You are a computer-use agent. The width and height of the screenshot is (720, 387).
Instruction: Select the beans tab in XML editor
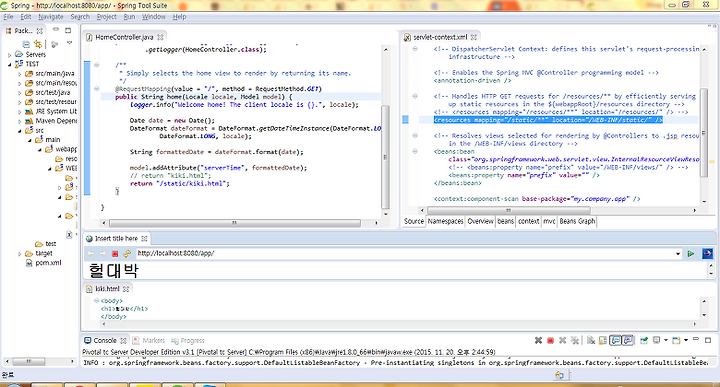click(x=506, y=221)
